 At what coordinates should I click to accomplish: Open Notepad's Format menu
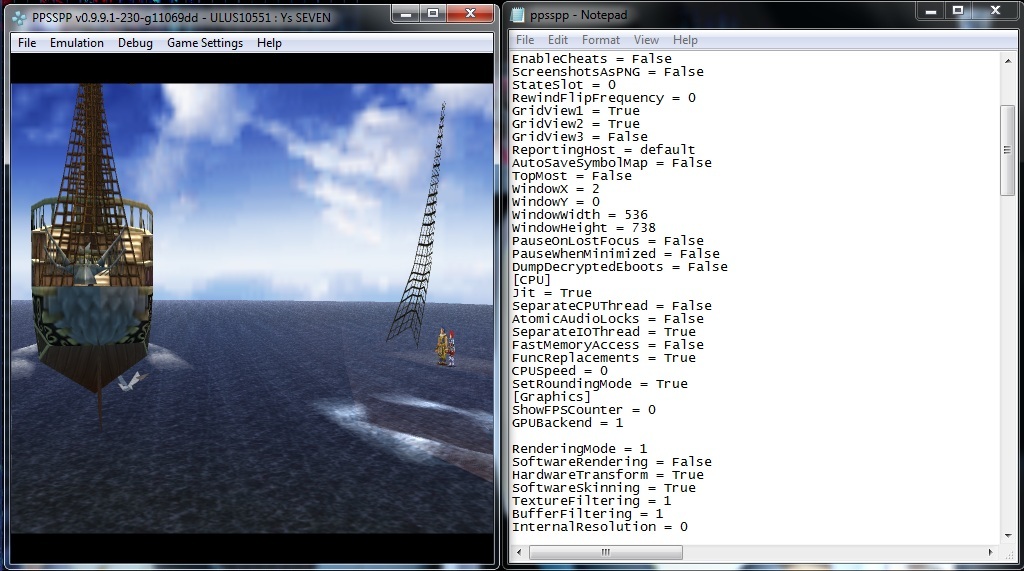coord(601,40)
